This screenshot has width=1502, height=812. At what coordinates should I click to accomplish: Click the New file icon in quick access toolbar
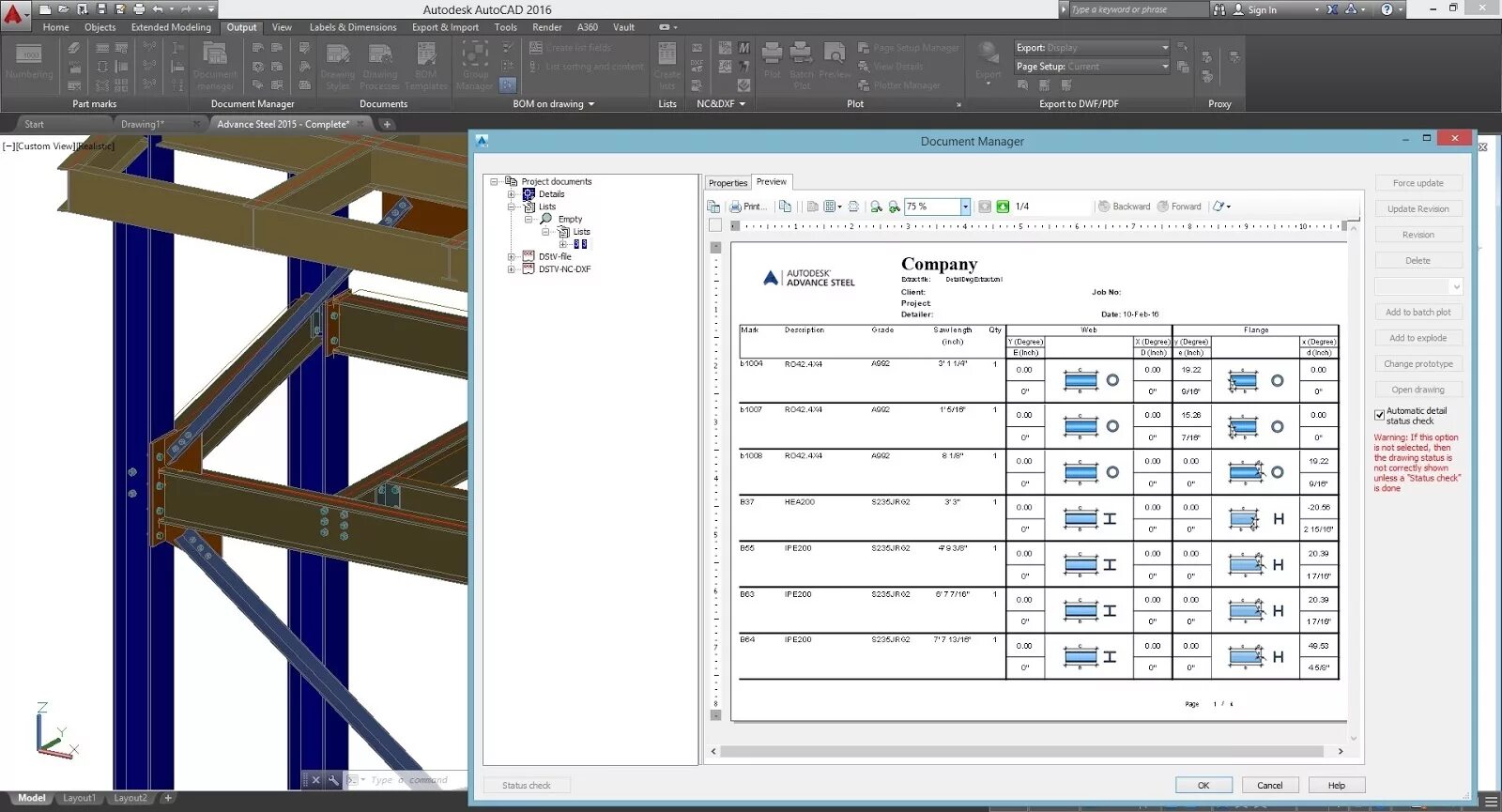(x=45, y=9)
